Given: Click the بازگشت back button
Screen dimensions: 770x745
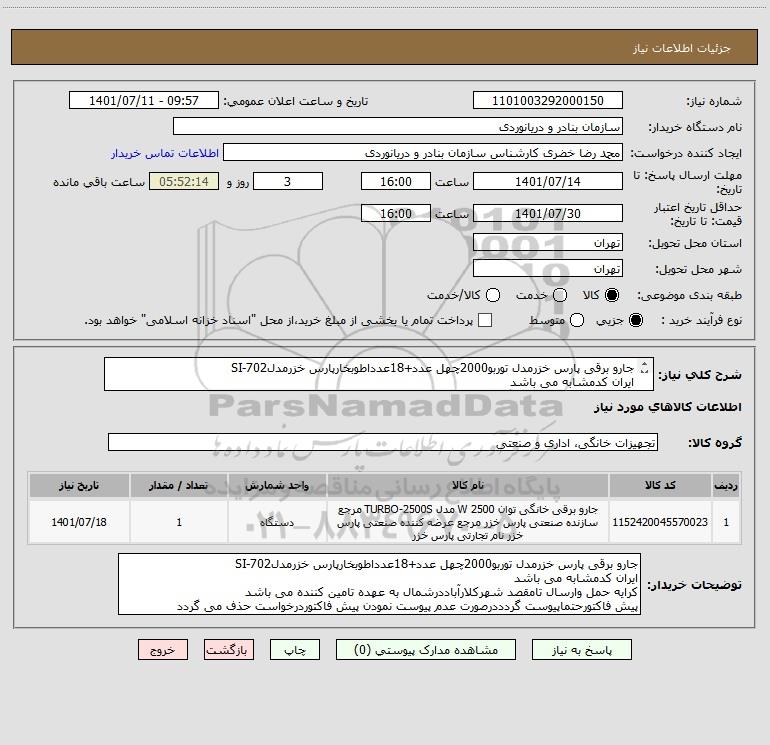Looking at the screenshot, I should [229, 650].
